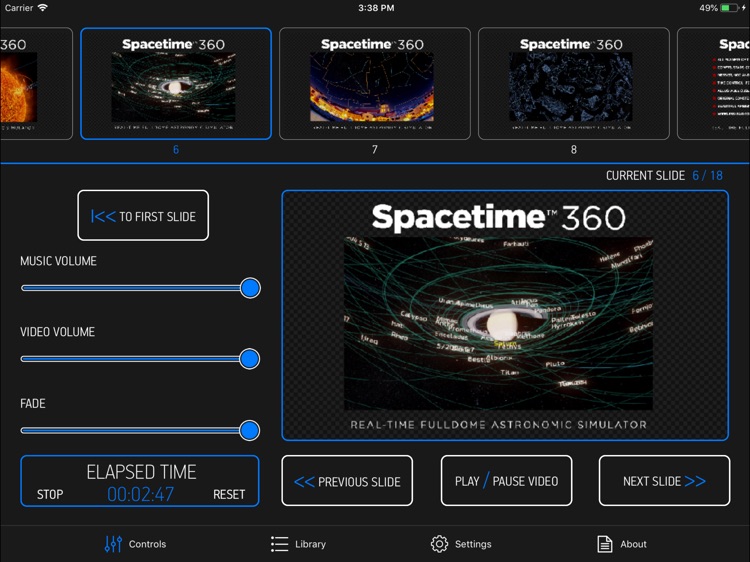Switch to the Library tab
Image resolution: width=750 pixels, height=562 pixels.
tap(298, 544)
